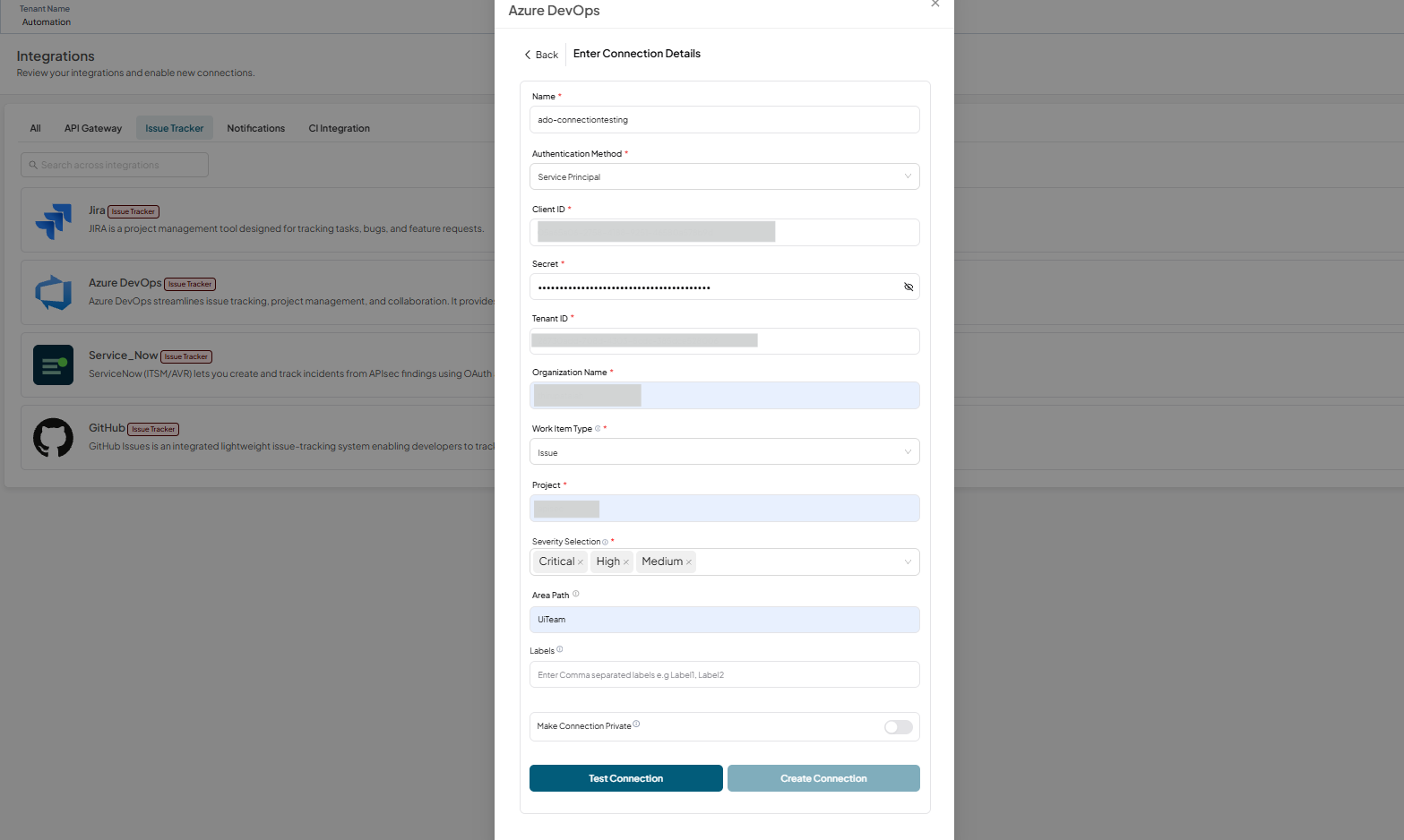Expand the Work Item Type dropdown
The width and height of the screenshot is (1404, 840).
point(724,451)
